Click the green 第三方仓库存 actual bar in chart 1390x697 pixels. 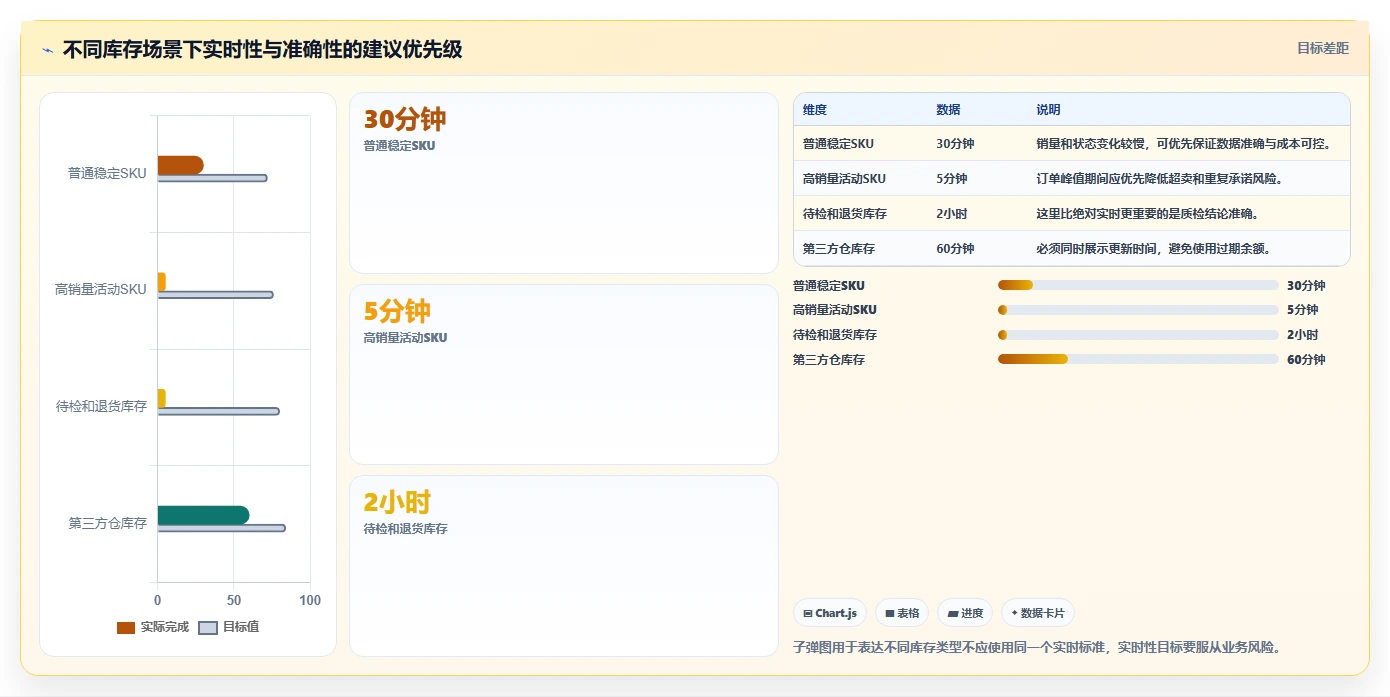203,515
